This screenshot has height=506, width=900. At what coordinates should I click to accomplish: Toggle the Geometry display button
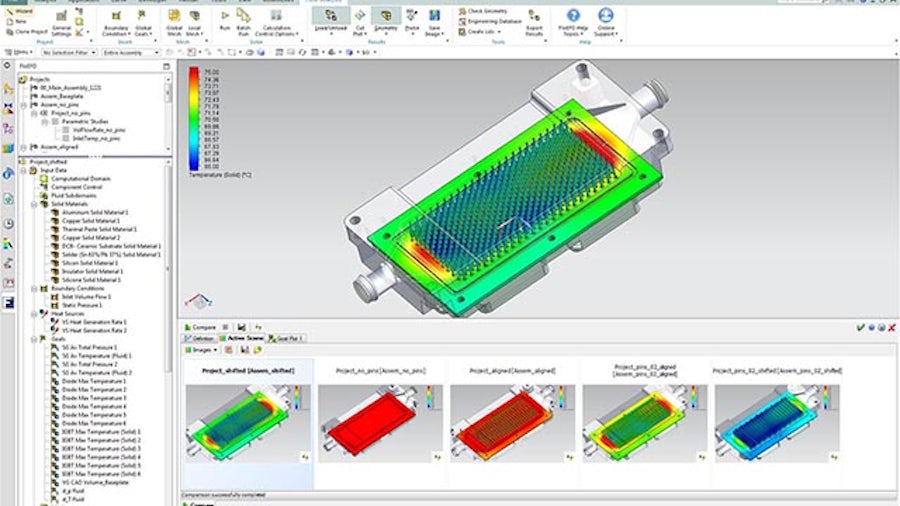(385, 18)
